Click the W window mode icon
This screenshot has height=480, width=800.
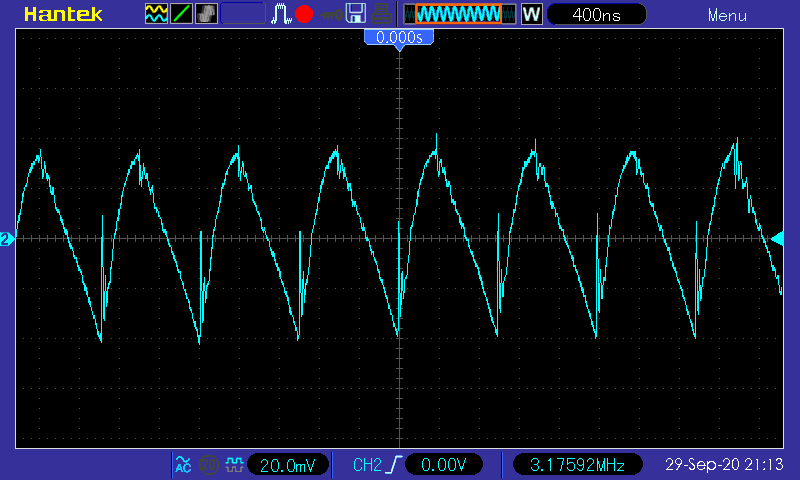532,14
